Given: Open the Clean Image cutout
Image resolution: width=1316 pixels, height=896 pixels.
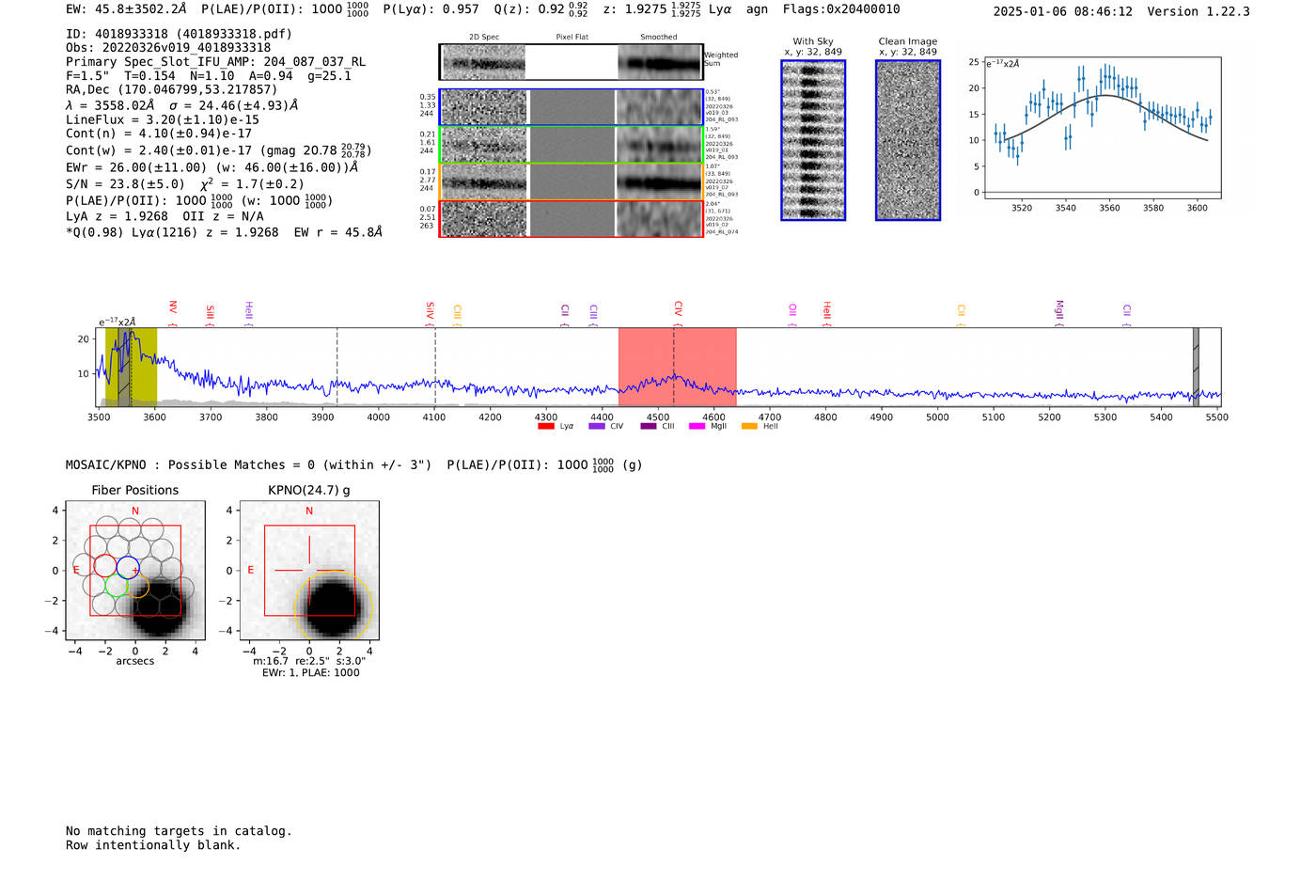Looking at the screenshot, I should tap(908, 140).
